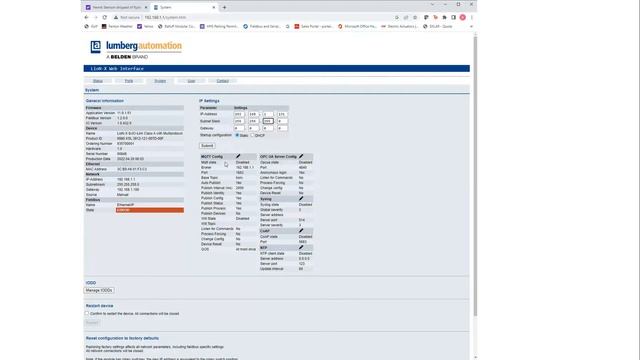640x360 pixels.
Task: Open Syslog settings with the pencil icon
Action: point(301,199)
